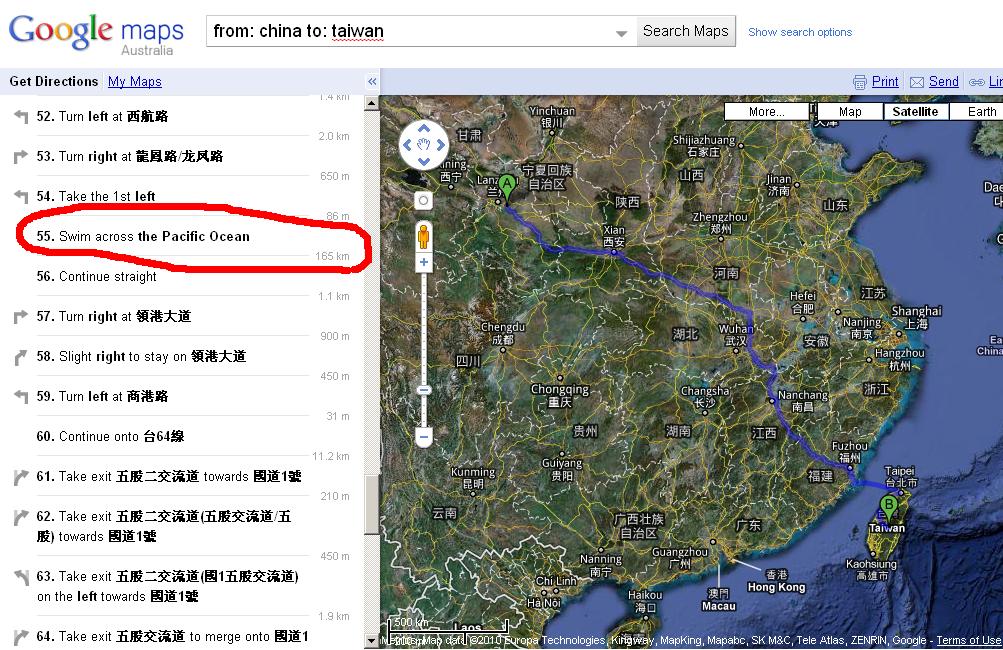
Task: Click directions list scrollbar up arrow
Action: click(x=372, y=102)
